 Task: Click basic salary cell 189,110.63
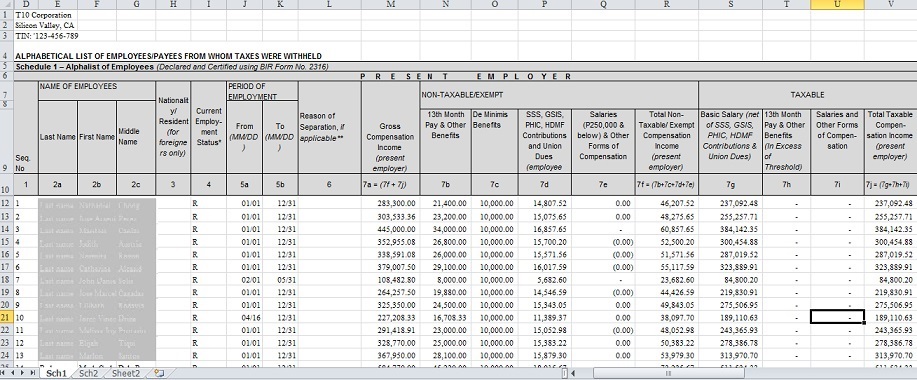coord(730,317)
